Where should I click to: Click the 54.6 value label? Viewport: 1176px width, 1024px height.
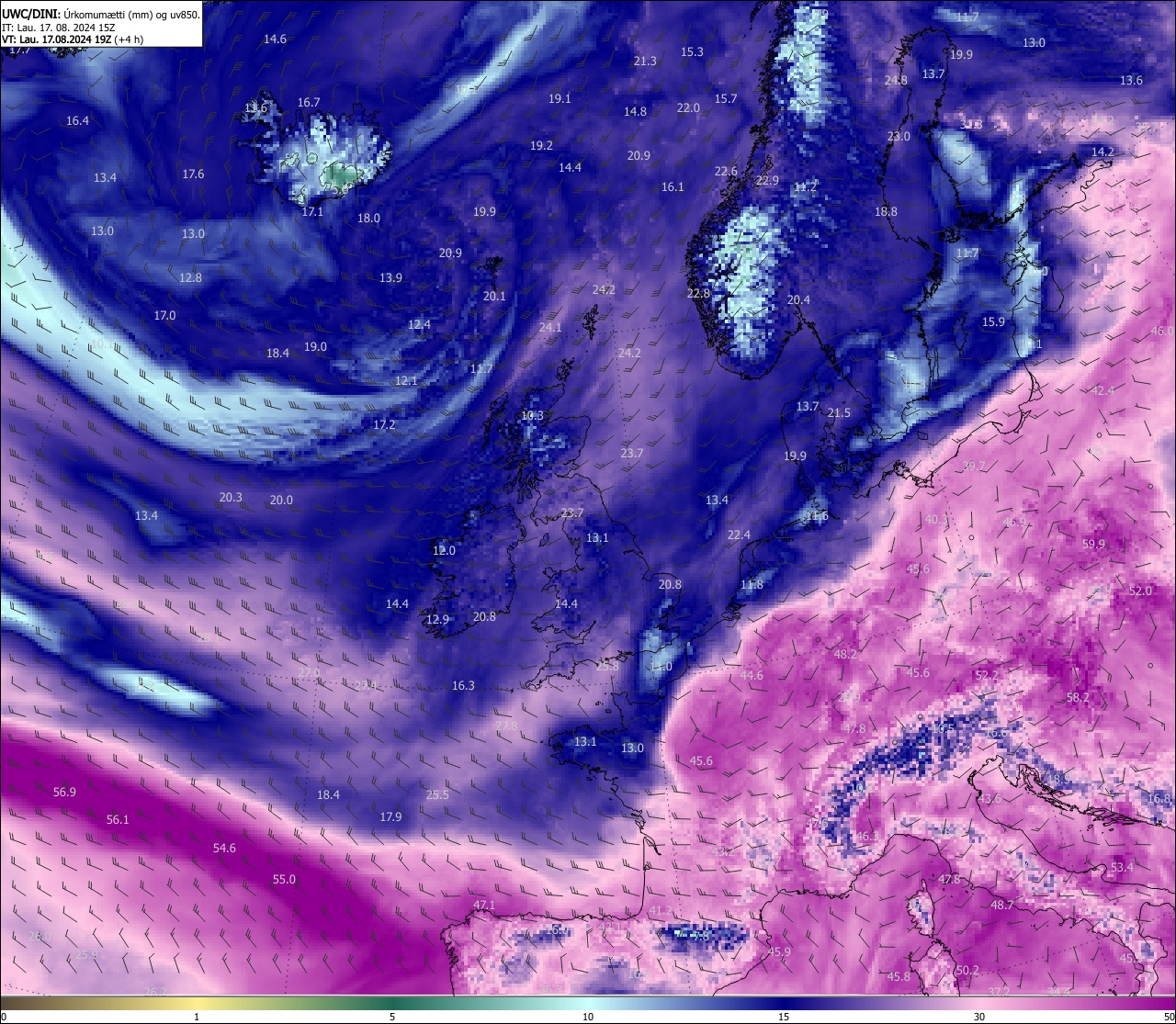224,849
